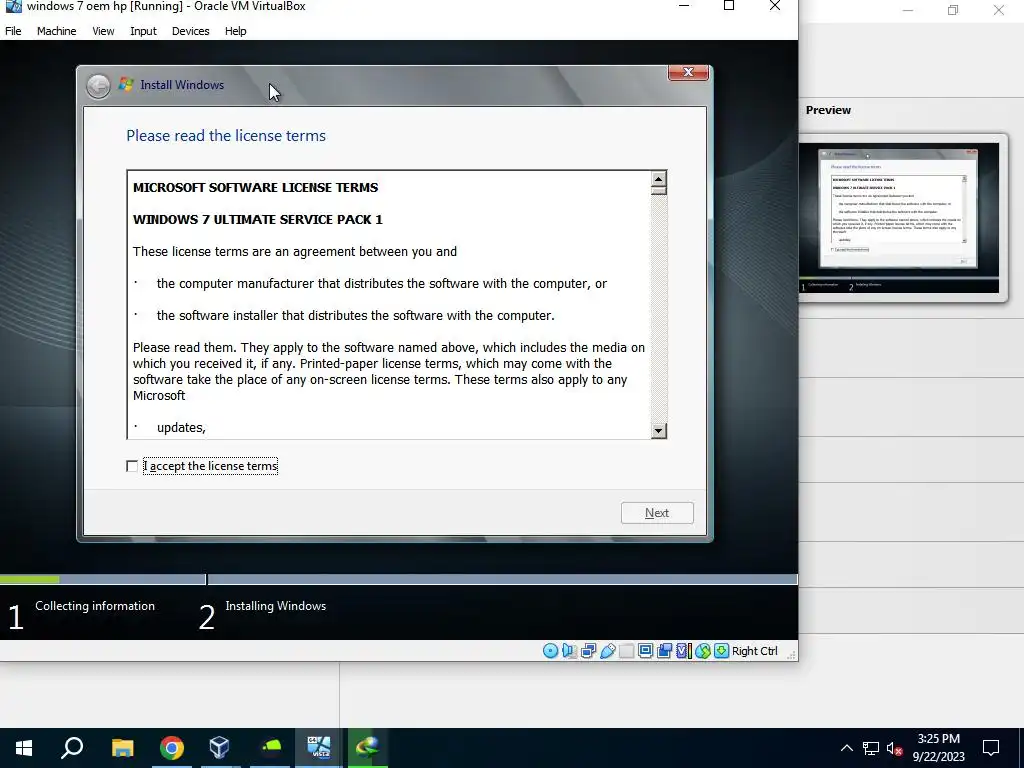Open the Input menu

(x=143, y=31)
